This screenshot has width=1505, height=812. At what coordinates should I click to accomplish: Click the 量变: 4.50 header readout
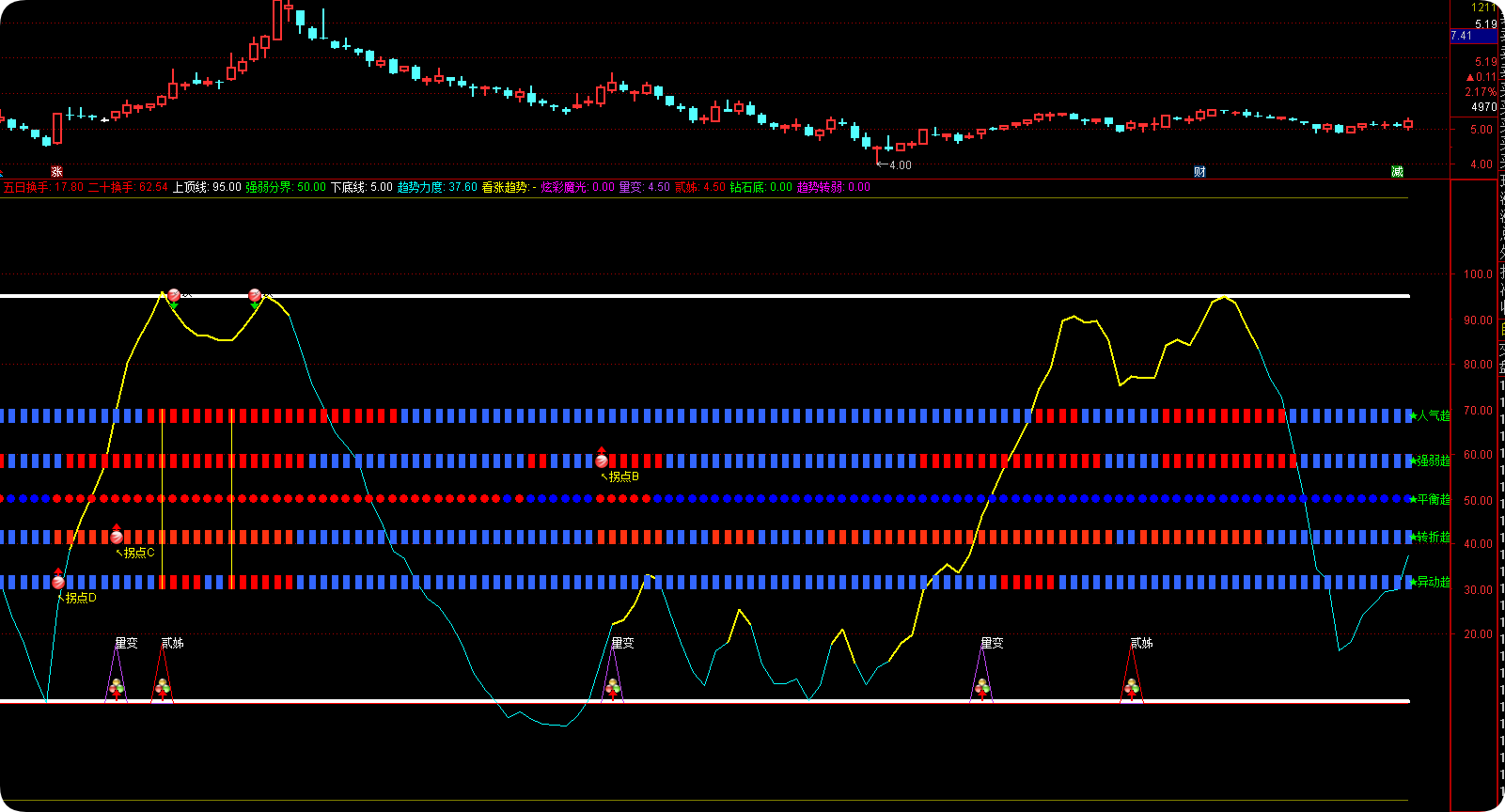pyautogui.click(x=645, y=187)
